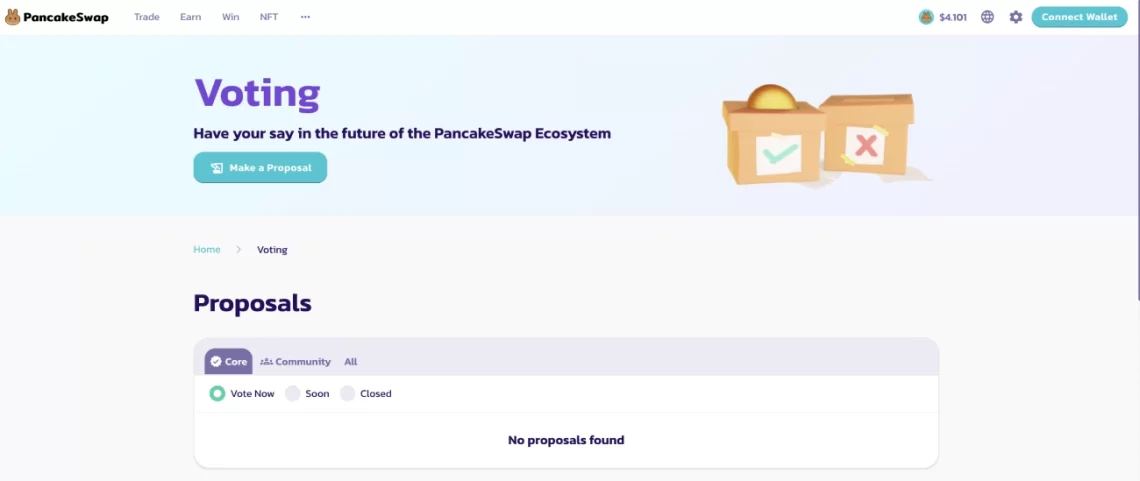This screenshot has width=1140, height=481.
Task: Click the PancakeSwap bunny logo
Action: (x=12, y=17)
